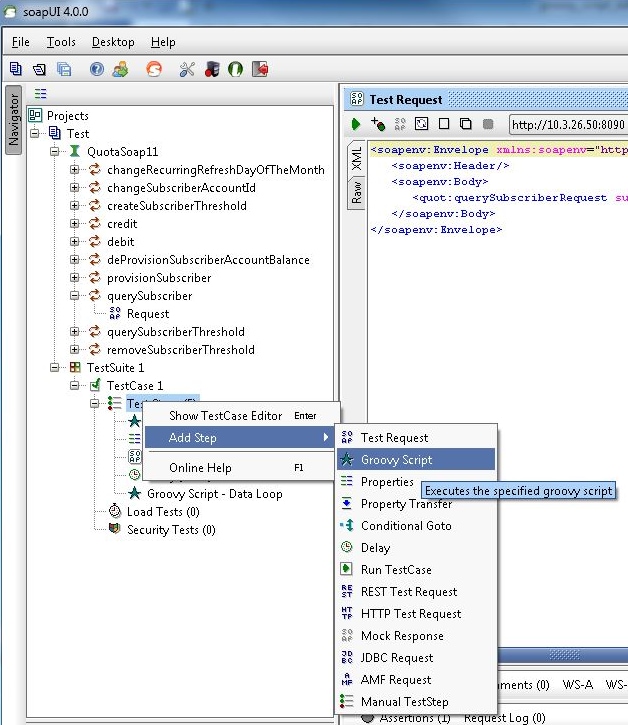Click the new soapUI project toolbar icon

(x=16, y=69)
